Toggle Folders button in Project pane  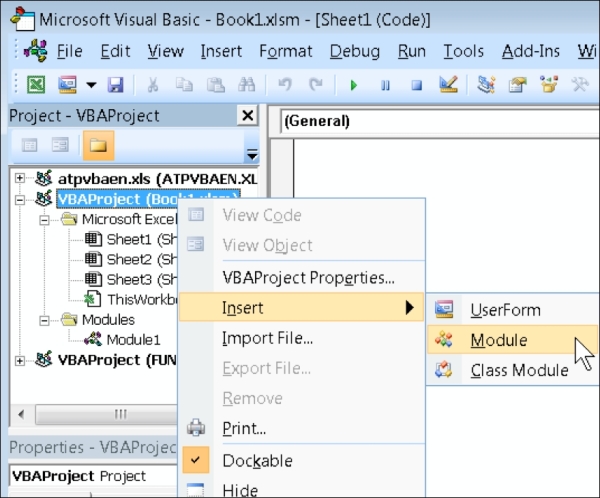pyautogui.click(x=98, y=145)
